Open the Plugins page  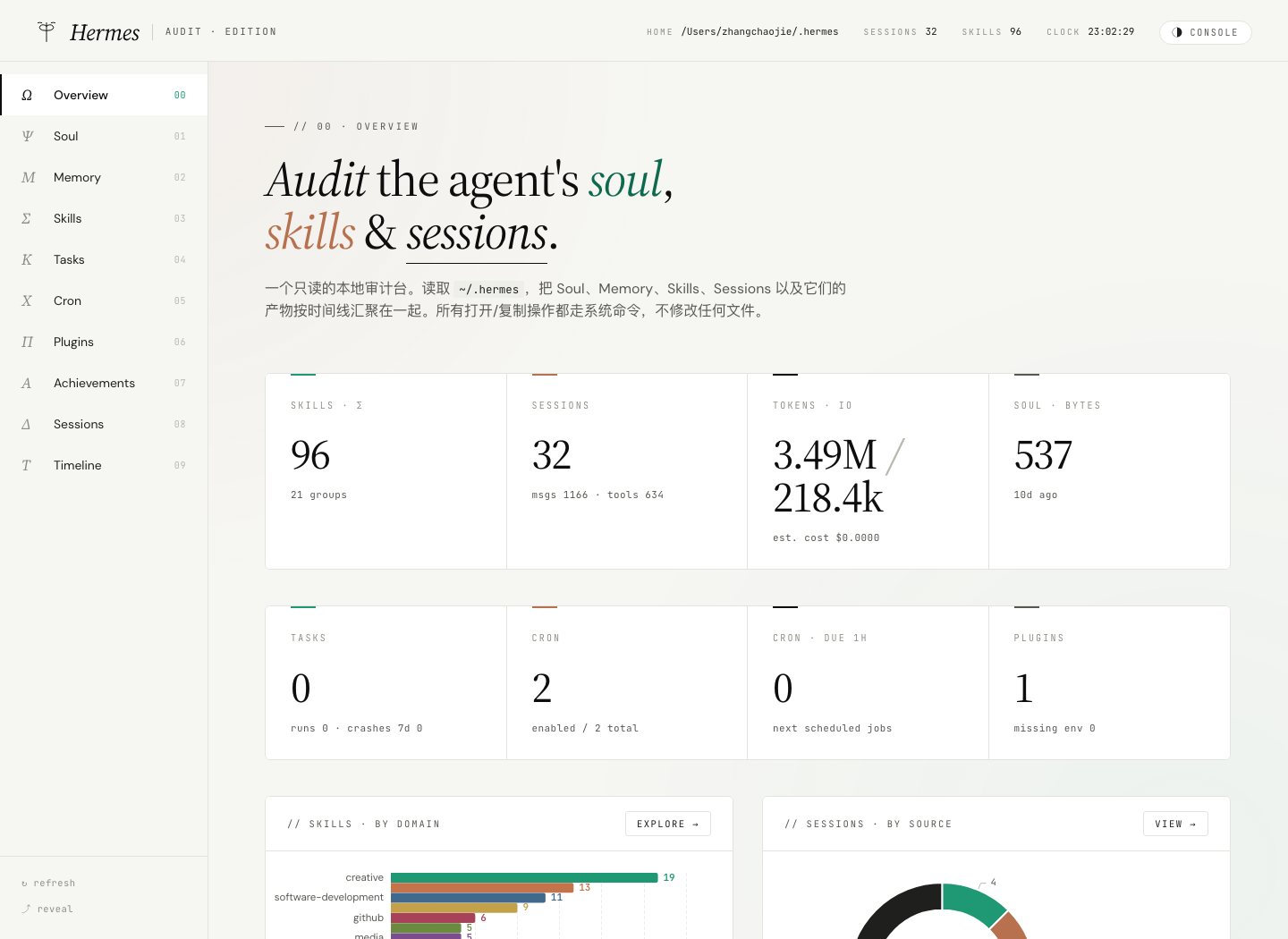(104, 342)
